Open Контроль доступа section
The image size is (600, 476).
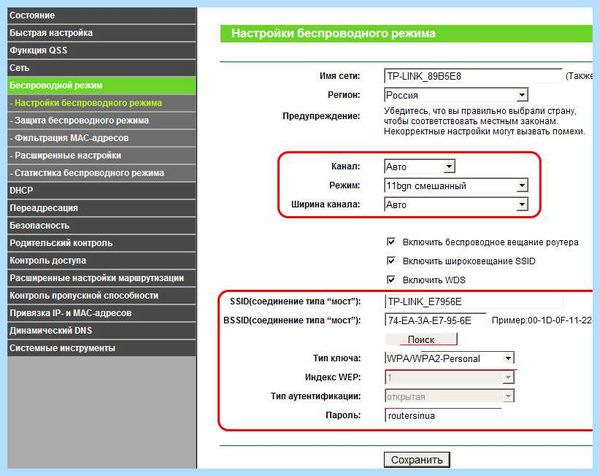[x=101, y=261]
